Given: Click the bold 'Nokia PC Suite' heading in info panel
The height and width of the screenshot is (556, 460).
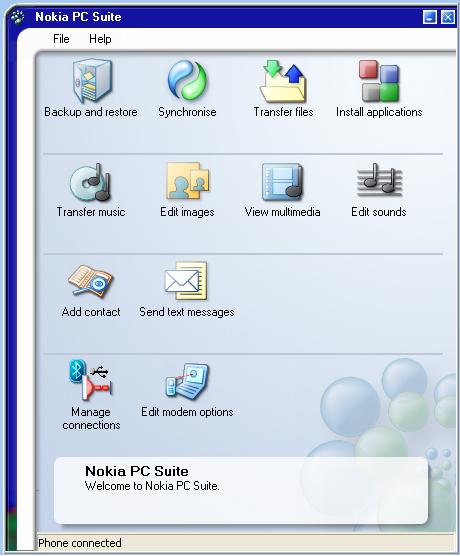Looking at the screenshot, I should pyautogui.click(x=137, y=471).
